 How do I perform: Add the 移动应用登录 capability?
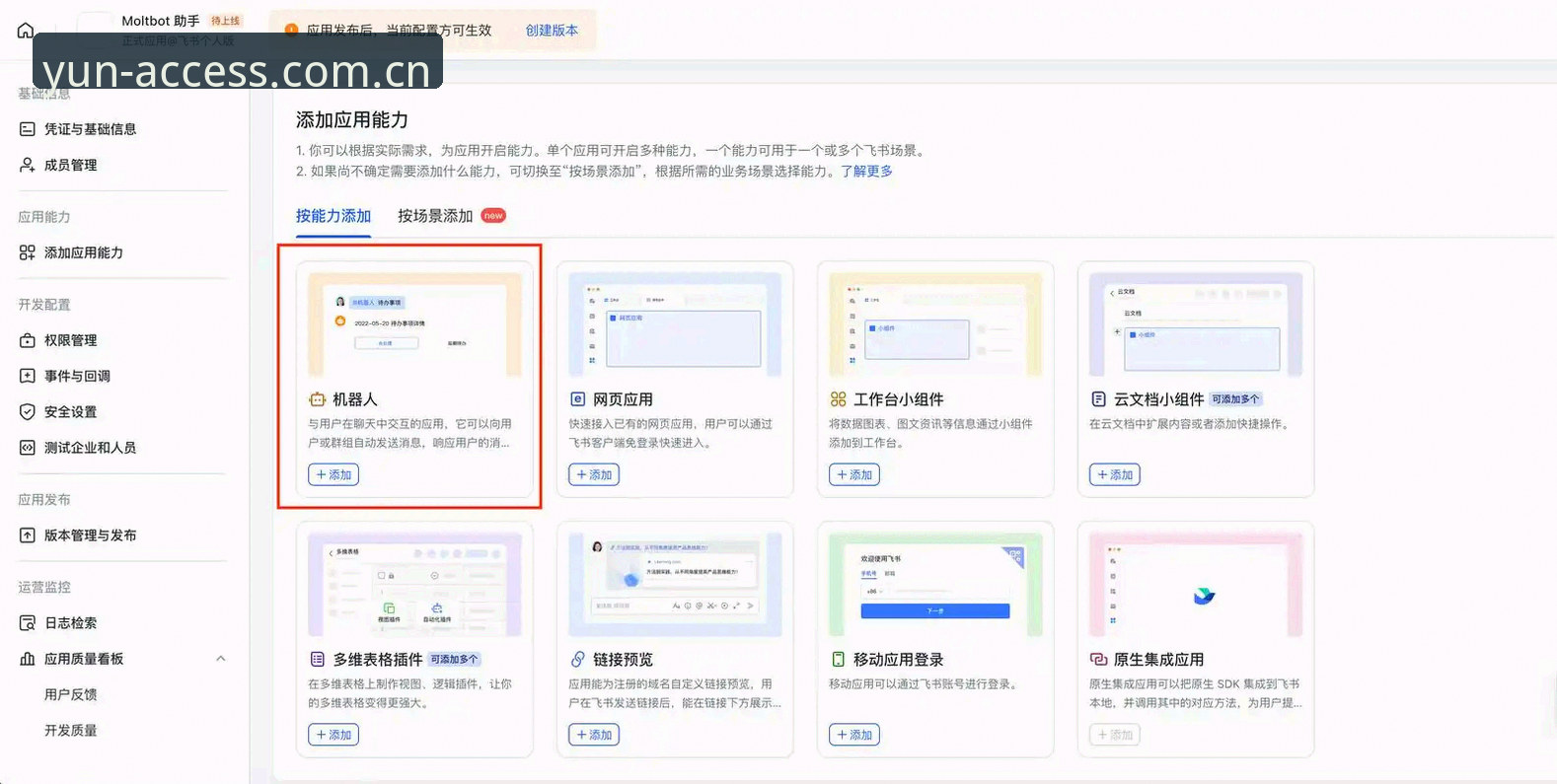click(854, 735)
